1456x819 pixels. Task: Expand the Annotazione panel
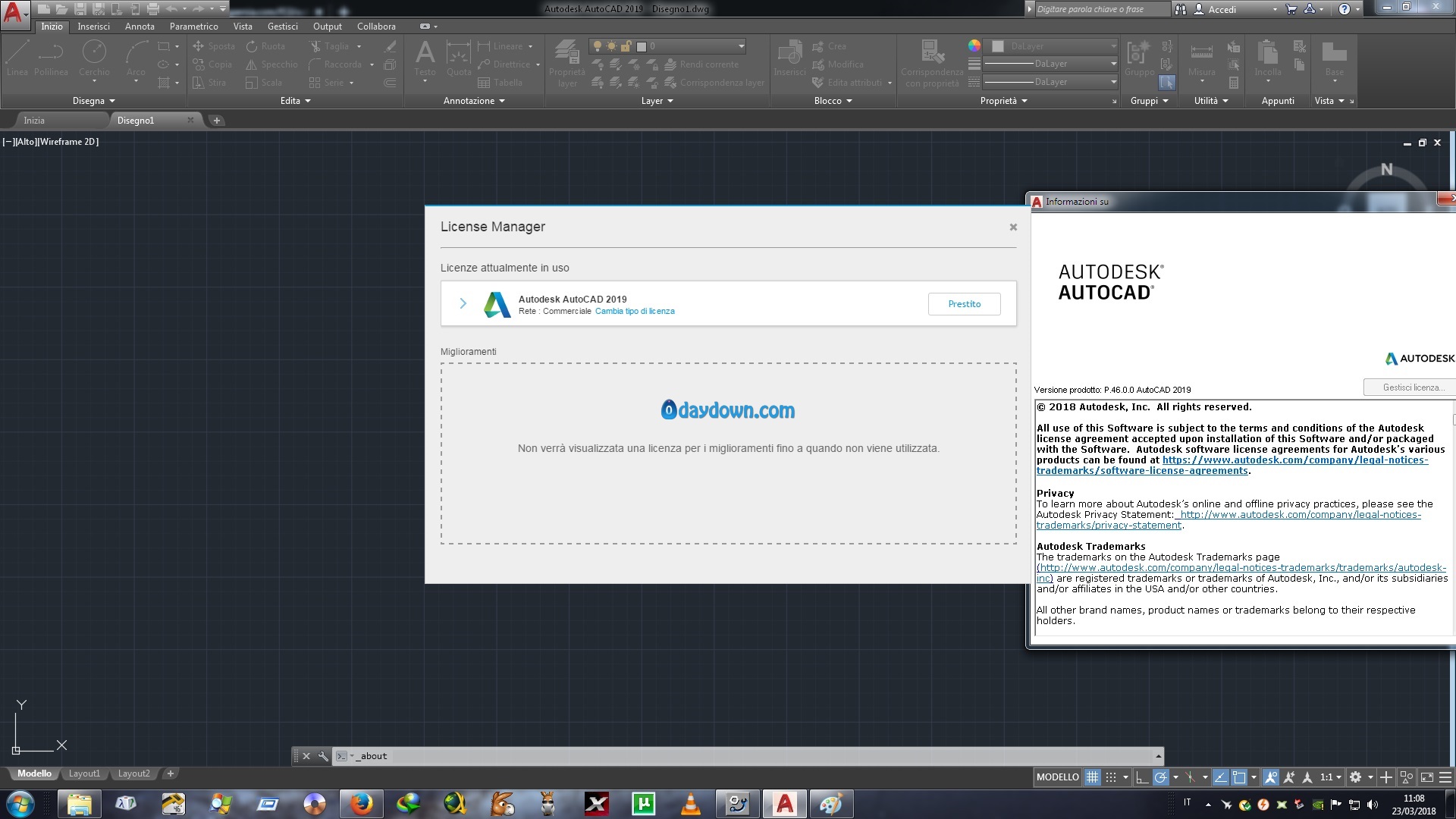(474, 101)
